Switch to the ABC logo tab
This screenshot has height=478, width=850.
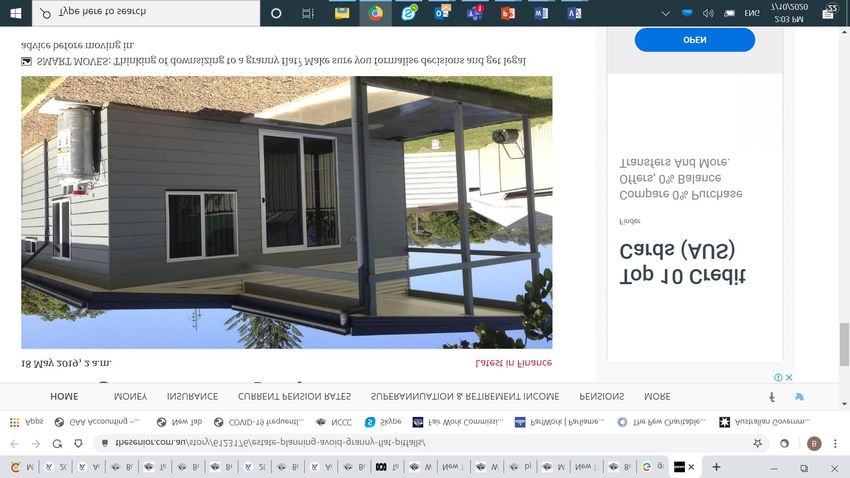pyautogui.click(x=388, y=467)
